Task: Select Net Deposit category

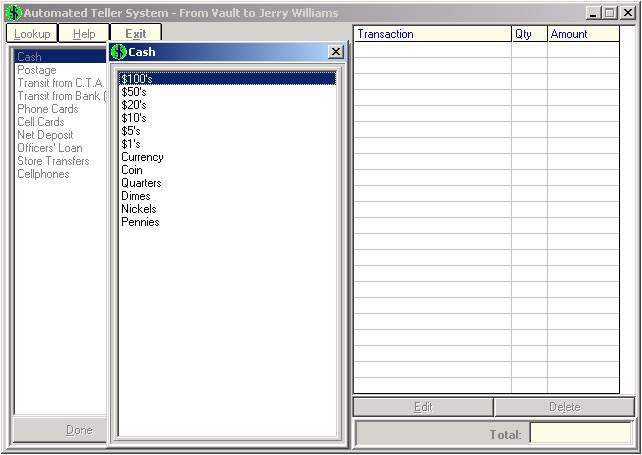Action: (45, 135)
